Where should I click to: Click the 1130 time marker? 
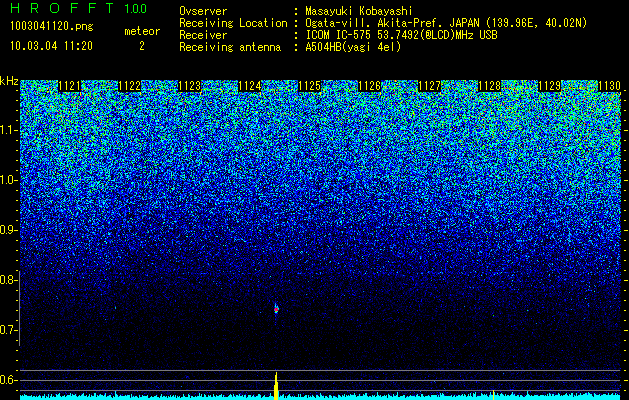point(609,86)
